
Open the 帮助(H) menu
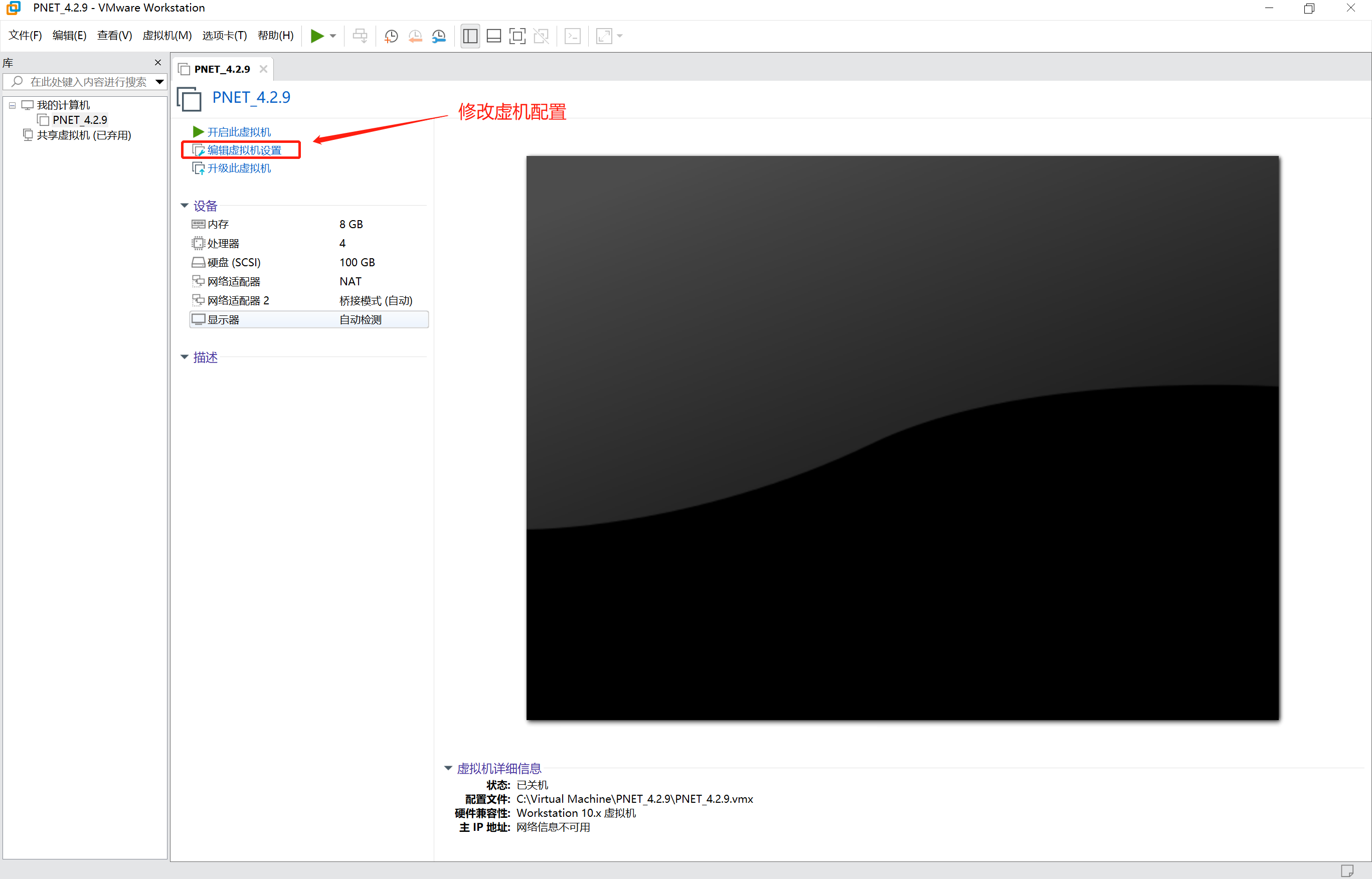pyautogui.click(x=276, y=36)
